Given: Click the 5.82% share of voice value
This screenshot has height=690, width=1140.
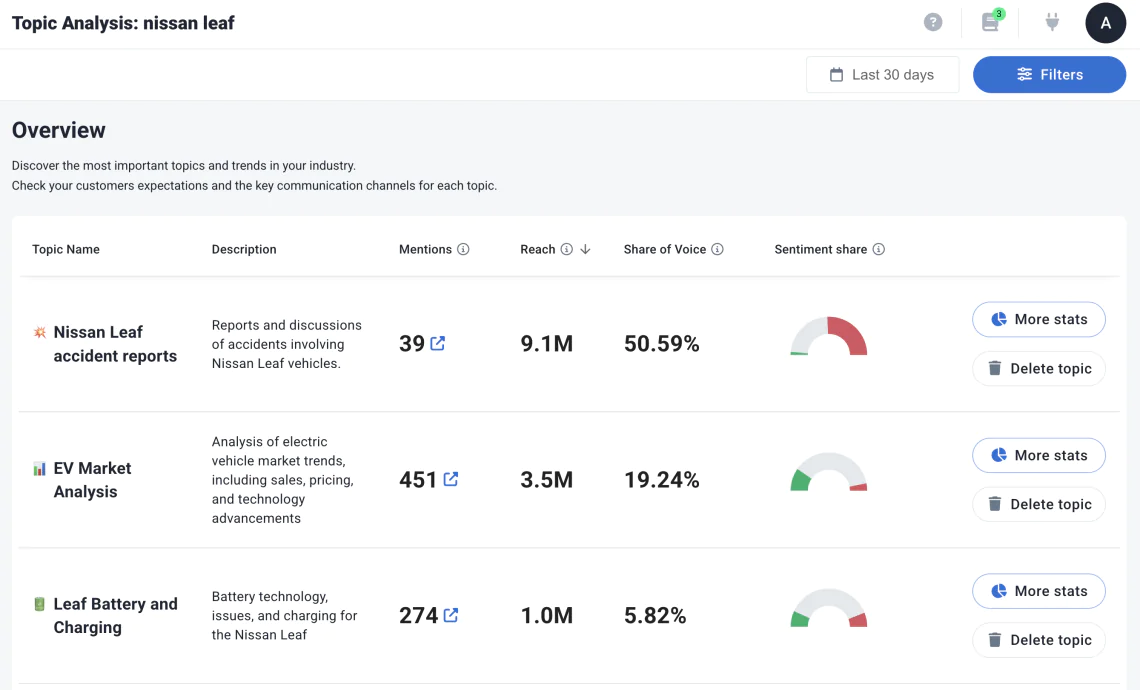Looking at the screenshot, I should click(655, 615).
